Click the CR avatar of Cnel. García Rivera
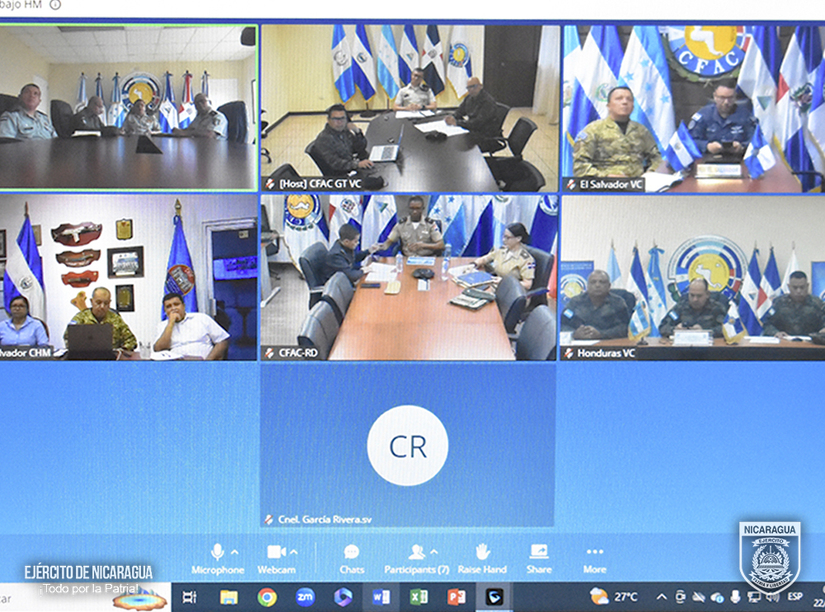Viewport: 825px width, 612px height. 408,446
